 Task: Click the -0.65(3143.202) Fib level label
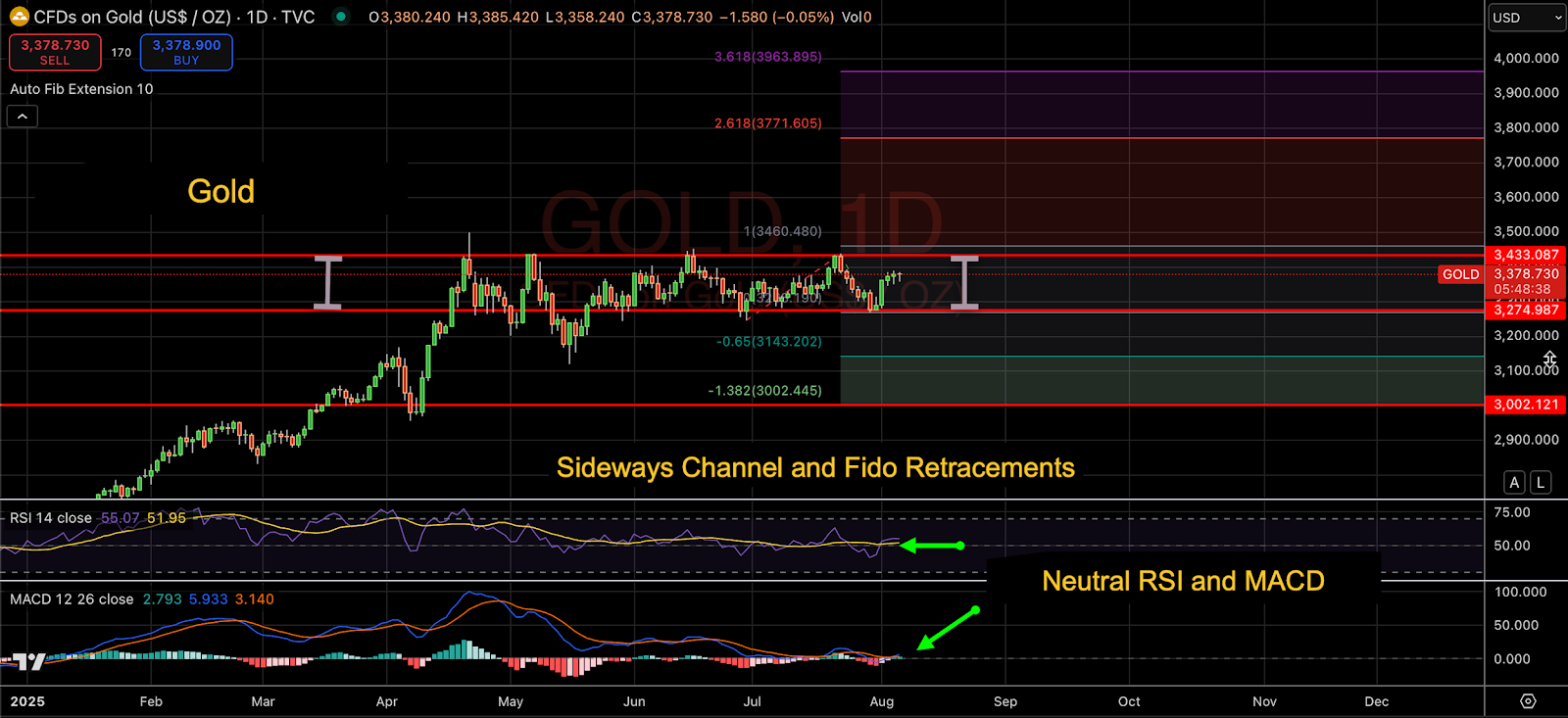coord(769,342)
